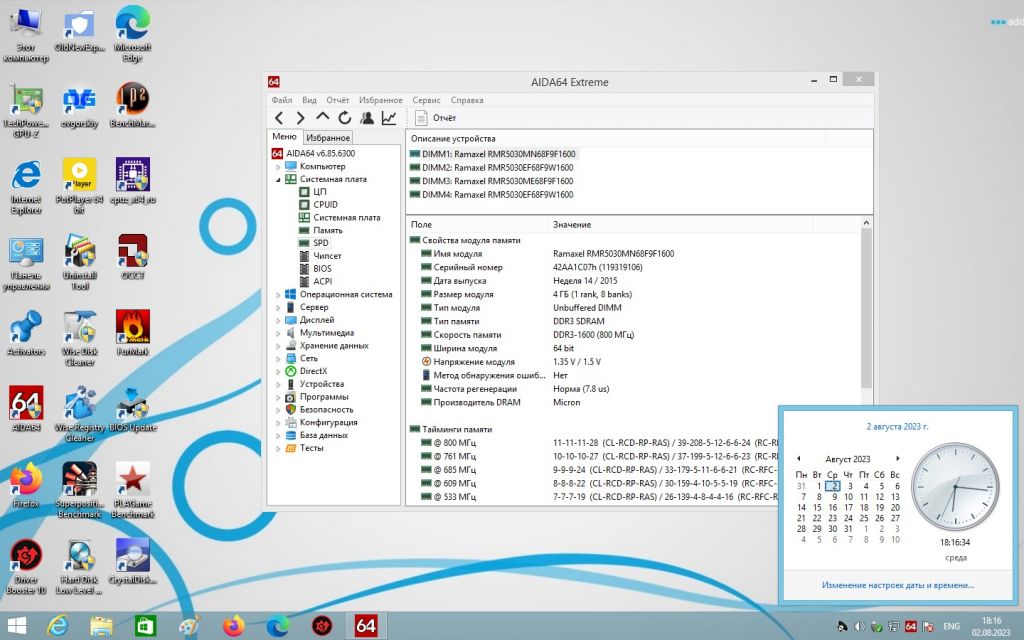1024x640 pixels.
Task: Select DIMM4: Ramaxel RMR5030EF68F9W1600 row
Action: tap(491, 195)
